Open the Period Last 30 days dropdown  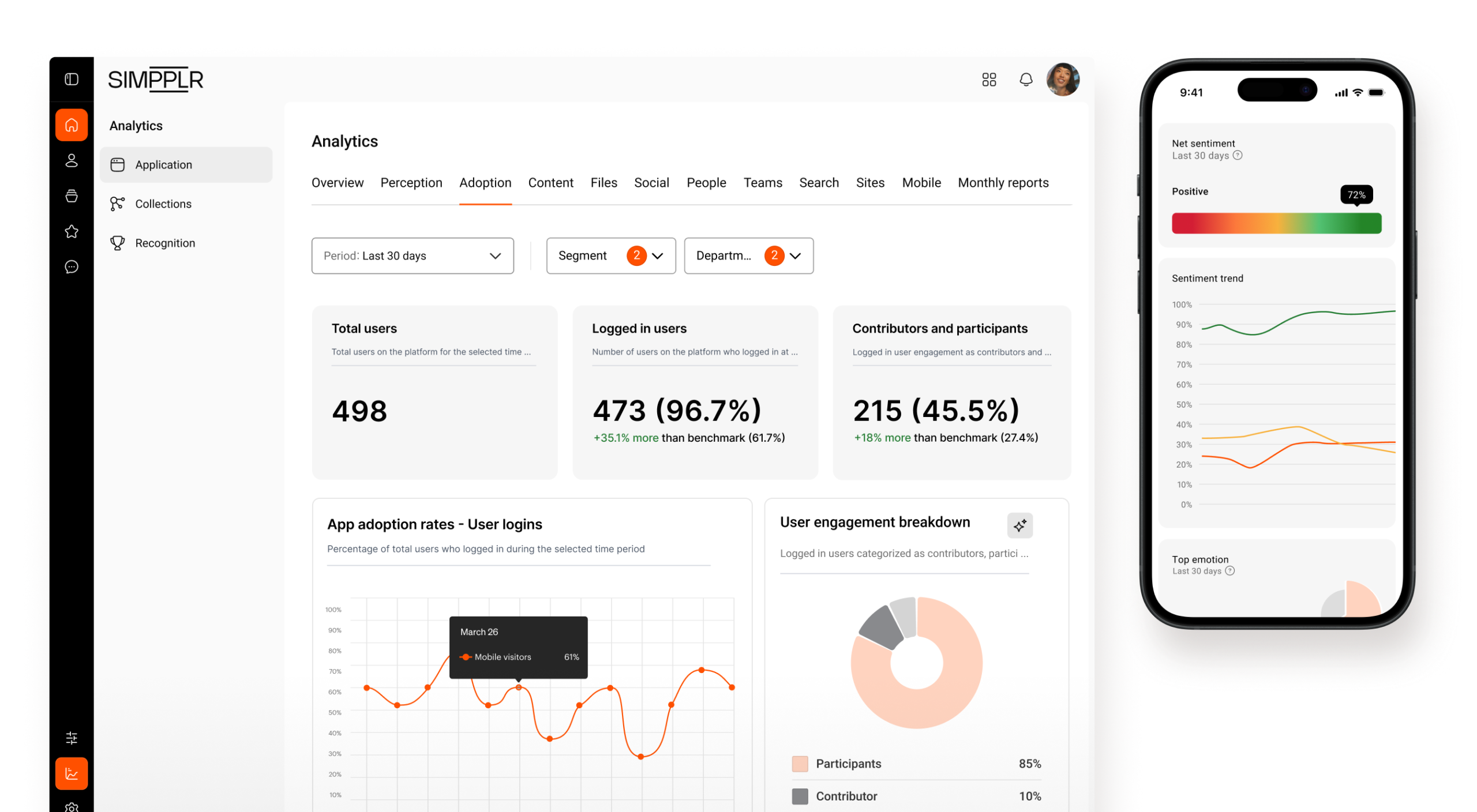(x=413, y=255)
